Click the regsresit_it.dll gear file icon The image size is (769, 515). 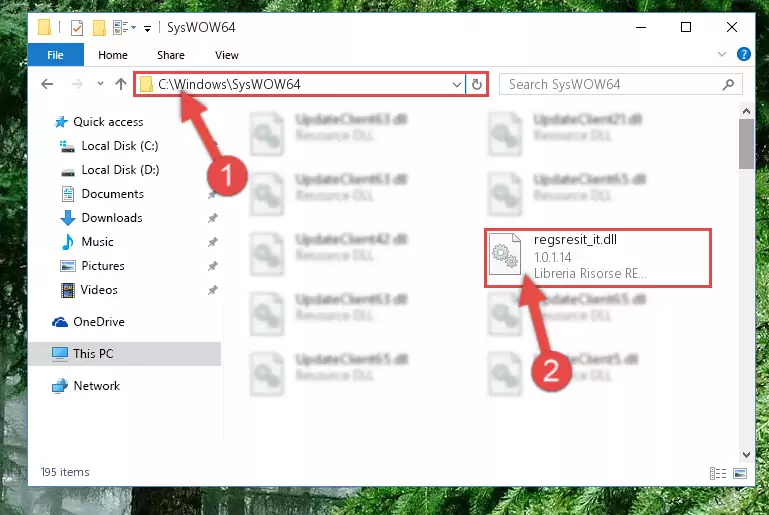pos(506,255)
